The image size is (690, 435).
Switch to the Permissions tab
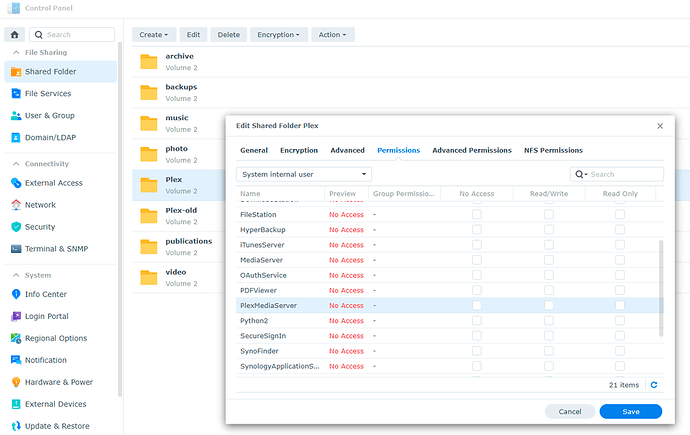coord(399,150)
